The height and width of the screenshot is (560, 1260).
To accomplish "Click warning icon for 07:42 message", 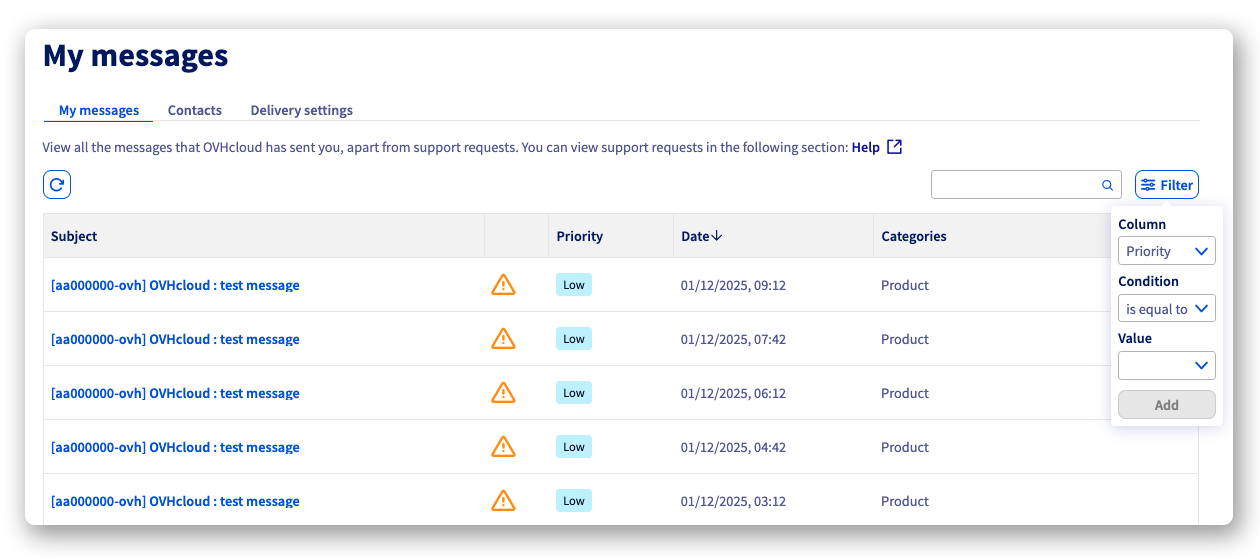I will point(503,339).
